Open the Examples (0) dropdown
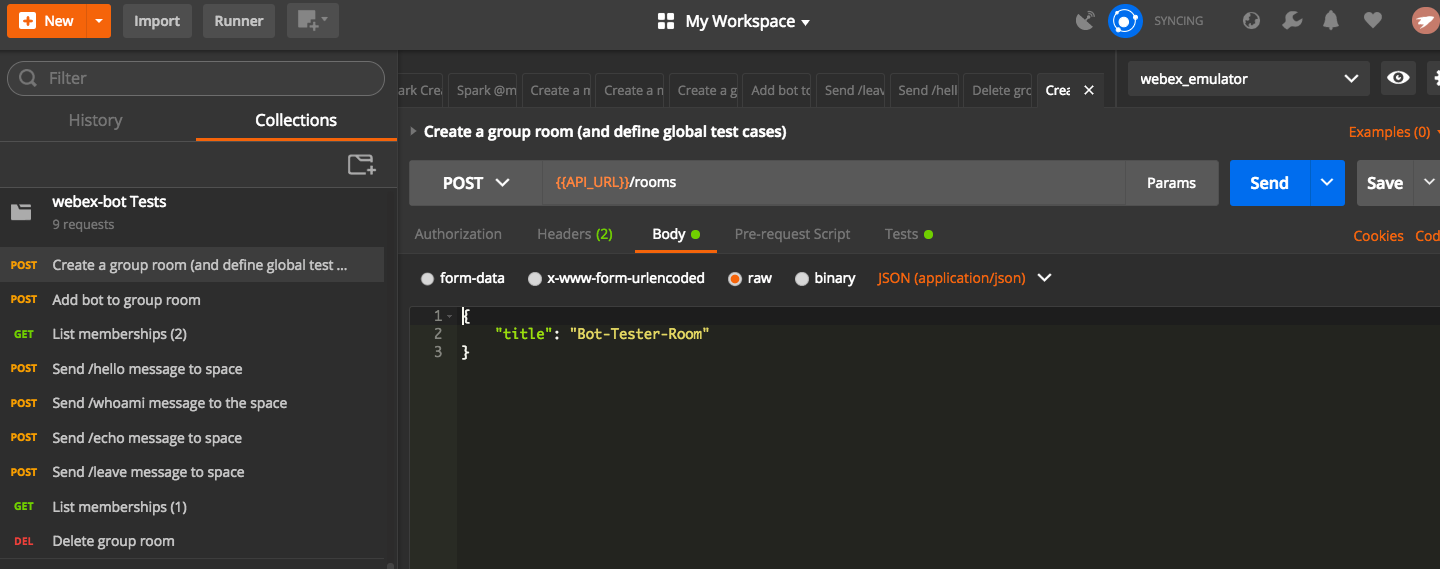1440x569 pixels. pyautogui.click(x=1394, y=132)
